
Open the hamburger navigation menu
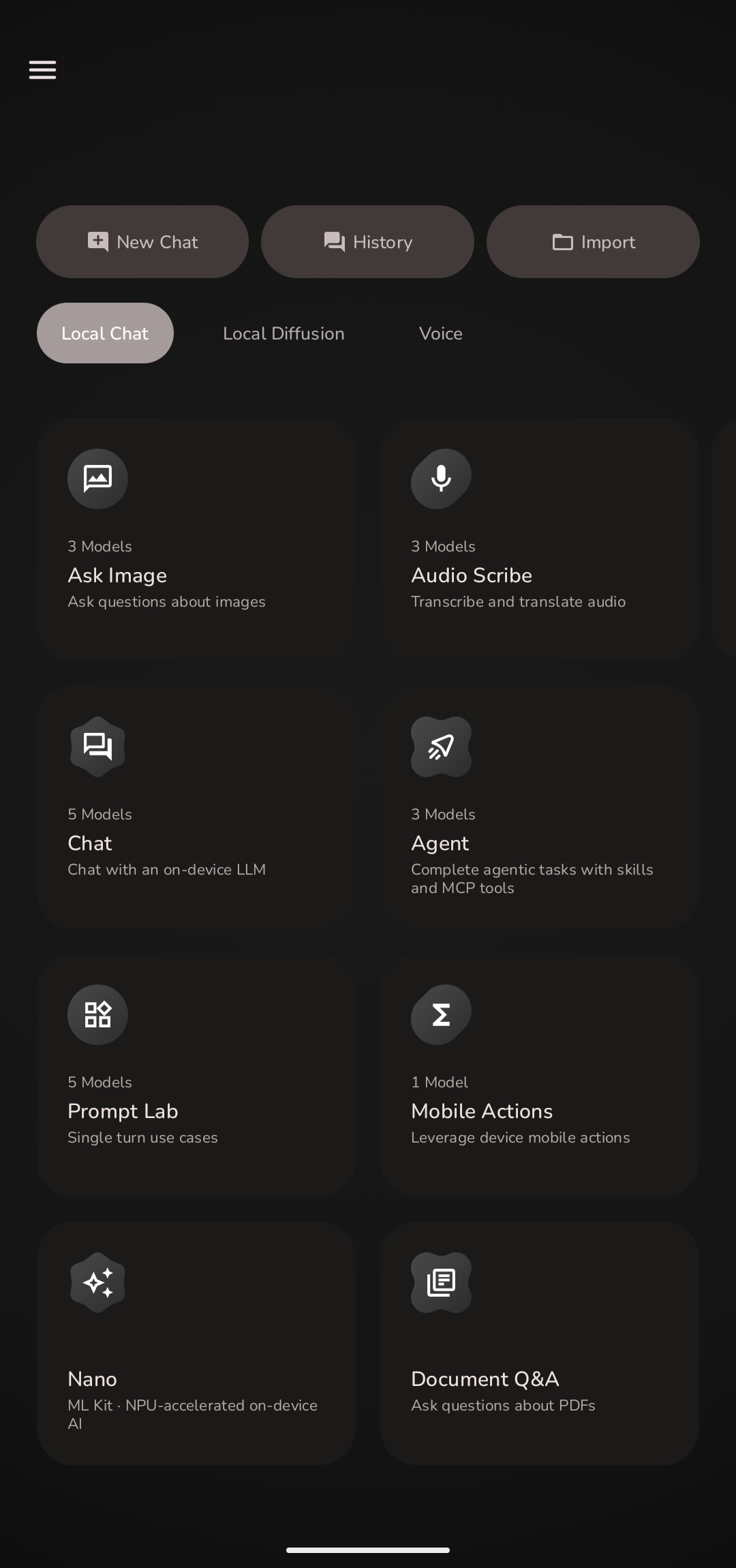(x=42, y=70)
